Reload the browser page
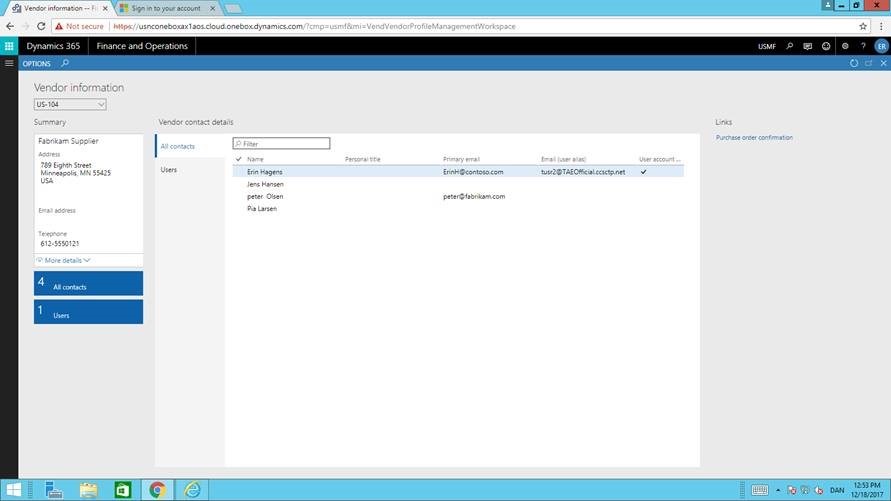 tap(41, 26)
